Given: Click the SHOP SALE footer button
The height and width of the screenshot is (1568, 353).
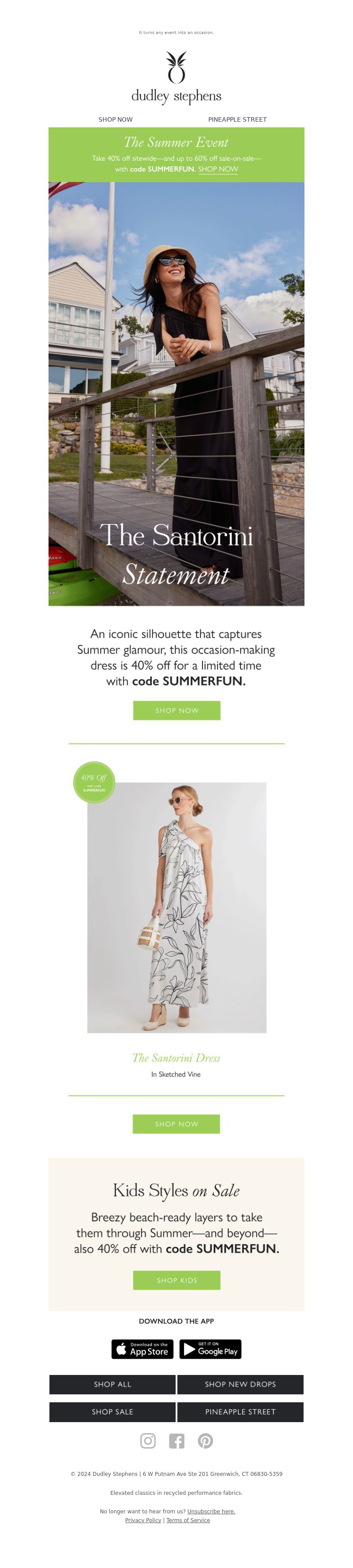Looking at the screenshot, I should tap(112, 1412).
